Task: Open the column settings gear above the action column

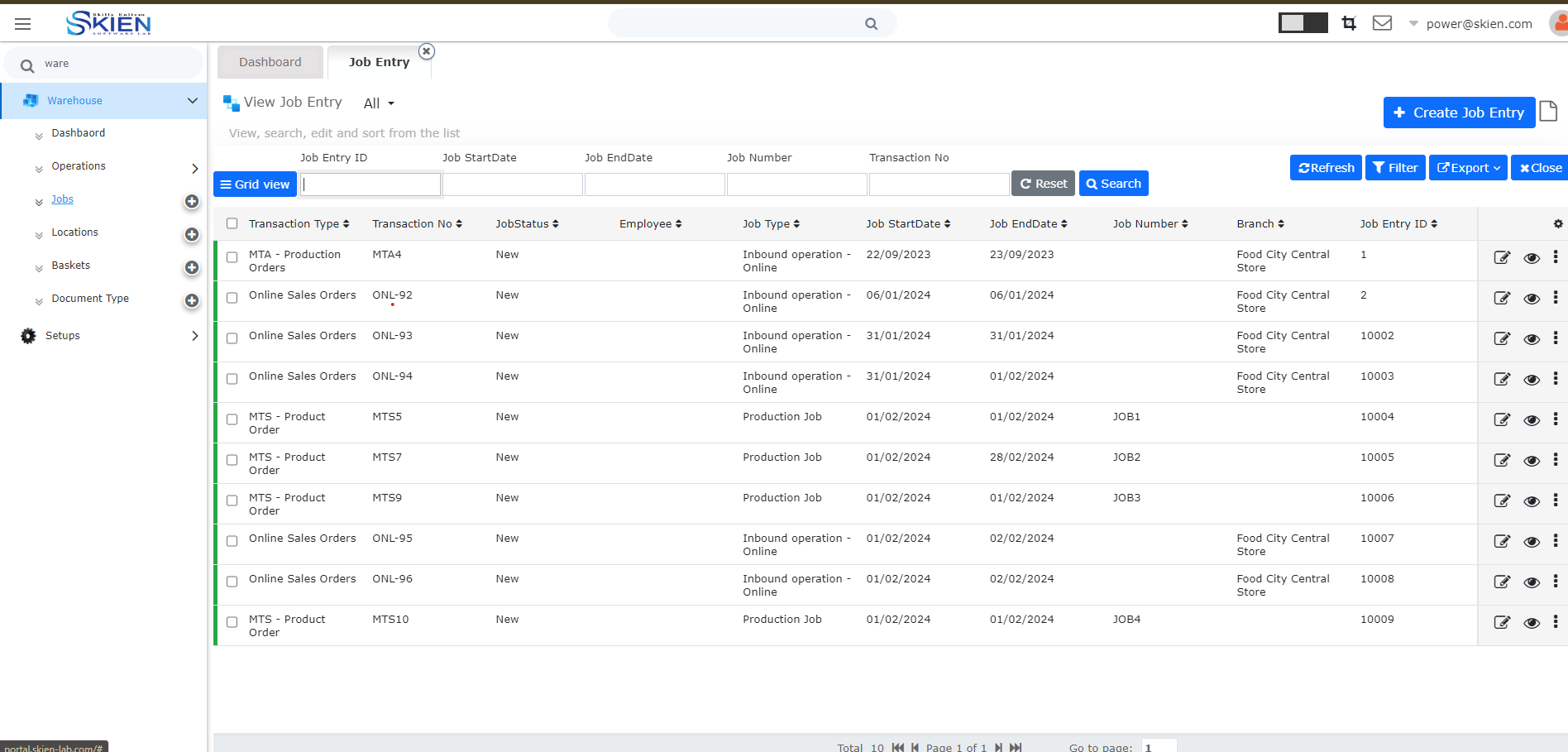Action: pyautogui.click(x=1558, y=223)
